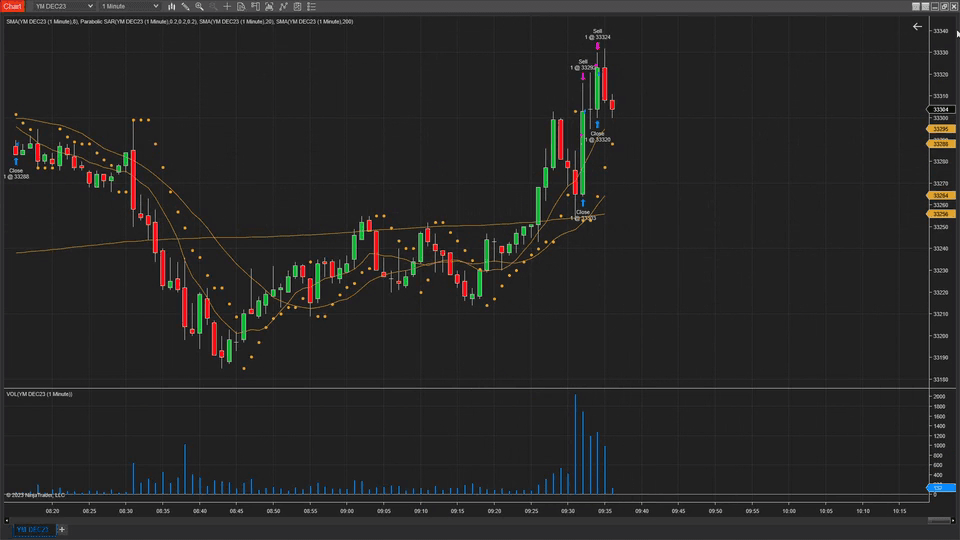Click the scroll left arrow of horizontal scrollbar
Viewport: 960px width, 540px height.
pyautogui.click(x=7, y=520)
